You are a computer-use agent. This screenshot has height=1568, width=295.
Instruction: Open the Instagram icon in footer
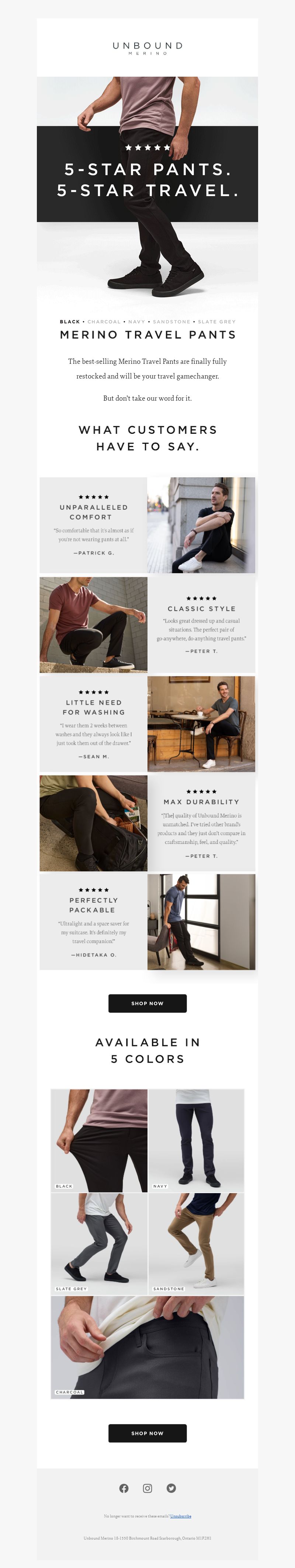click(147, 1488)
